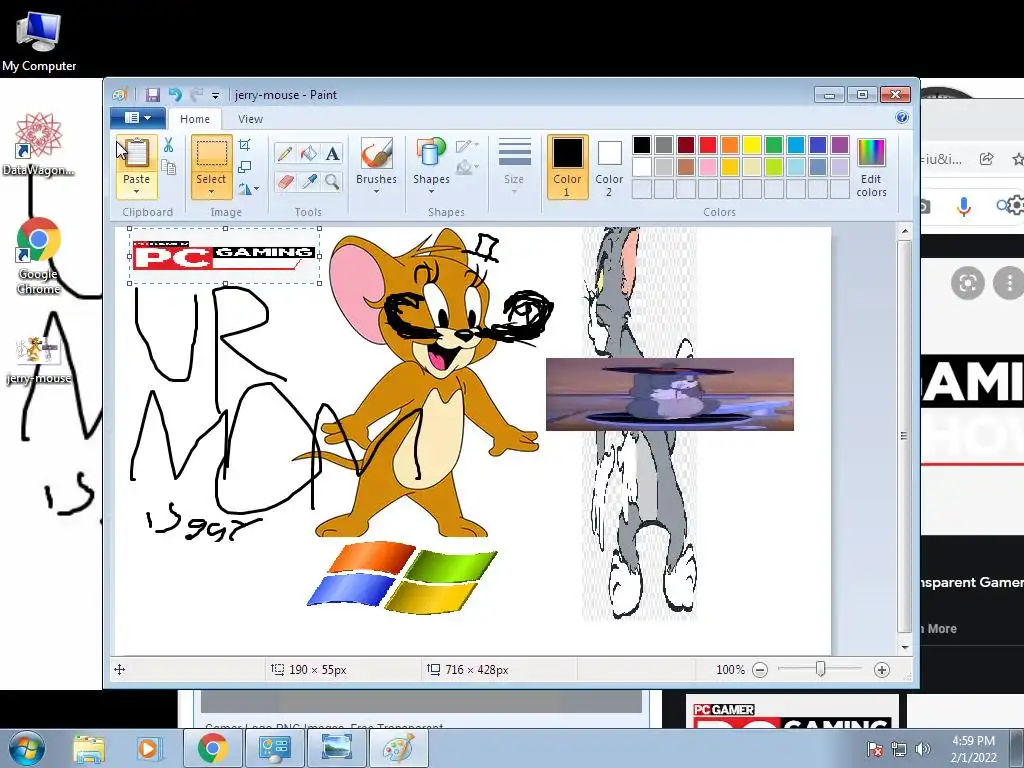Screen dimensions: 1024x768
Task: Pick the yellow color swatch
Action: point(752,144)
